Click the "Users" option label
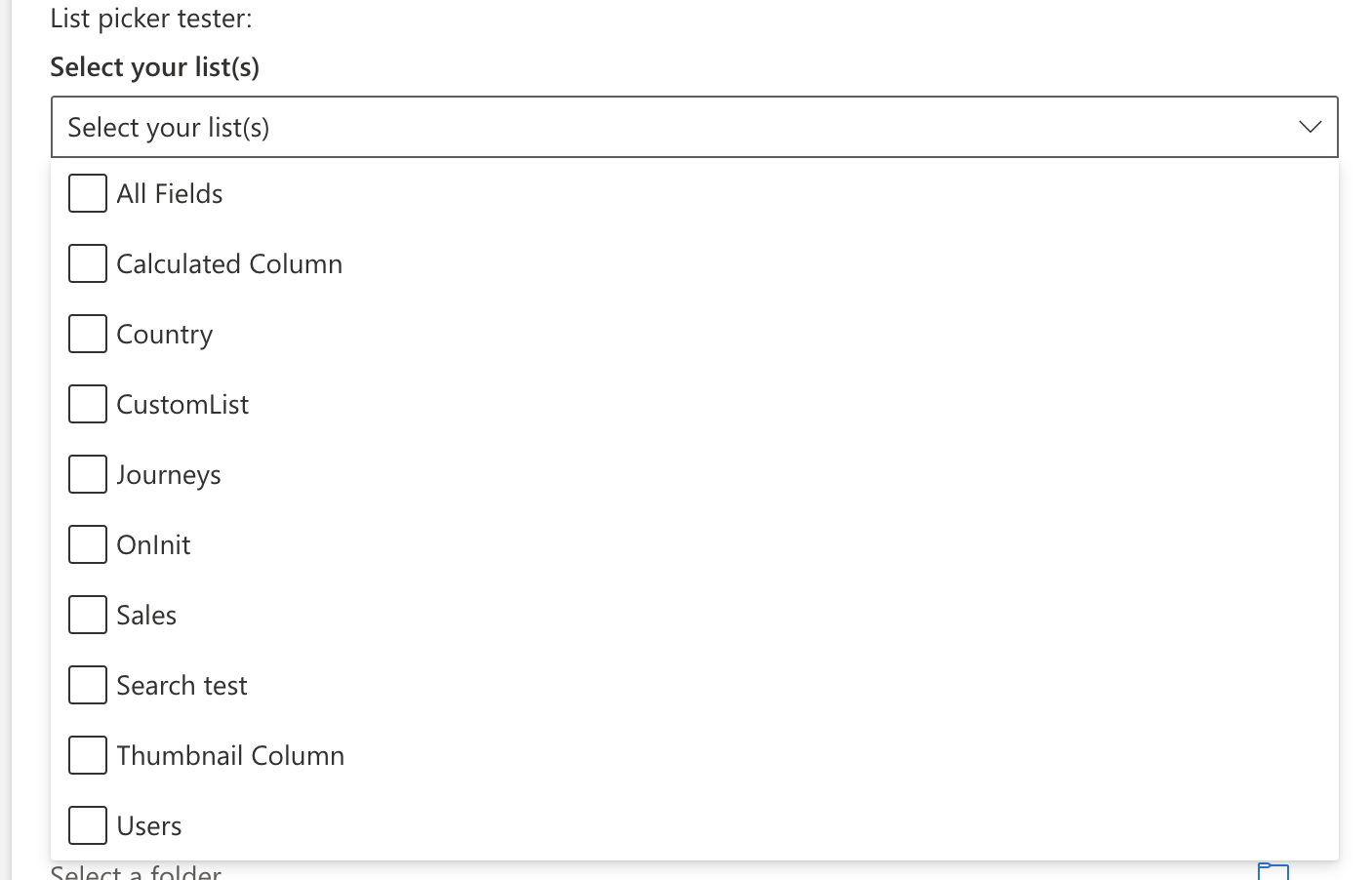1372x880 pixels. [x=149, y=824]
